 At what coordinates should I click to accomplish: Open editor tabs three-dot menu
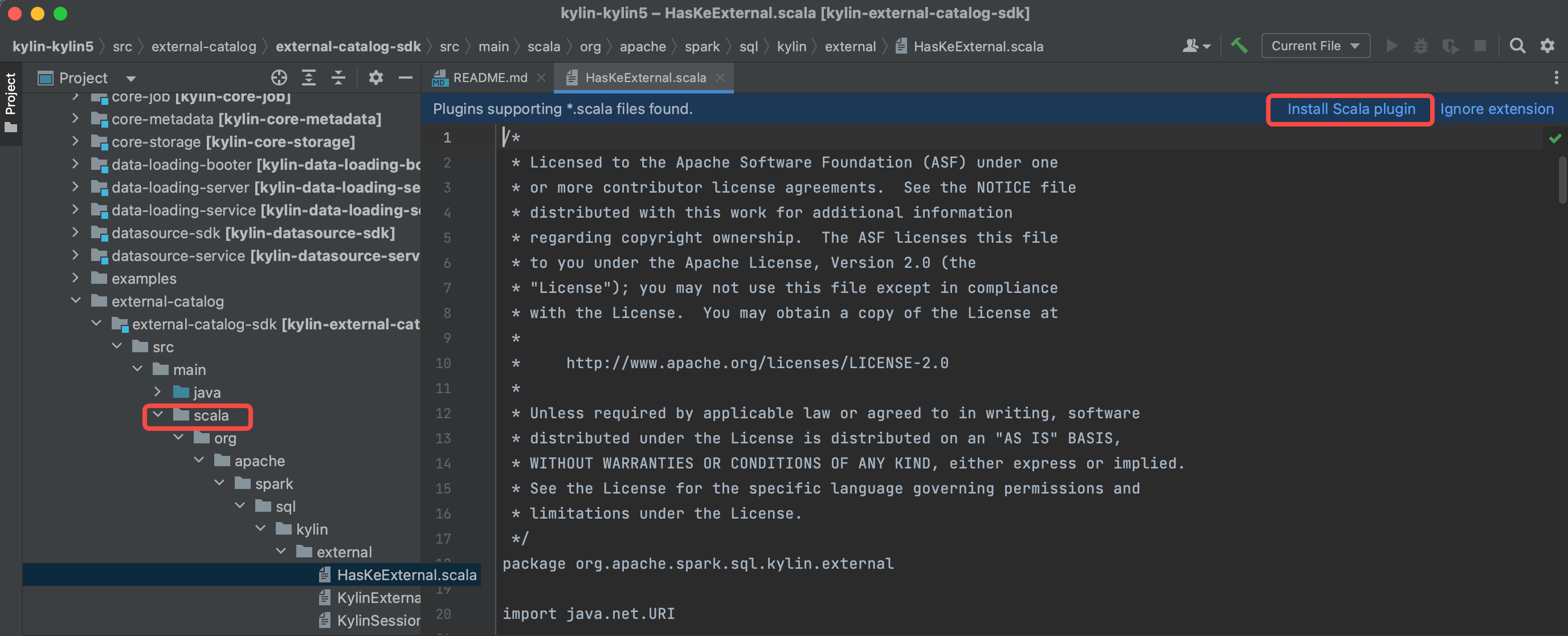(x=1556, y=78)
